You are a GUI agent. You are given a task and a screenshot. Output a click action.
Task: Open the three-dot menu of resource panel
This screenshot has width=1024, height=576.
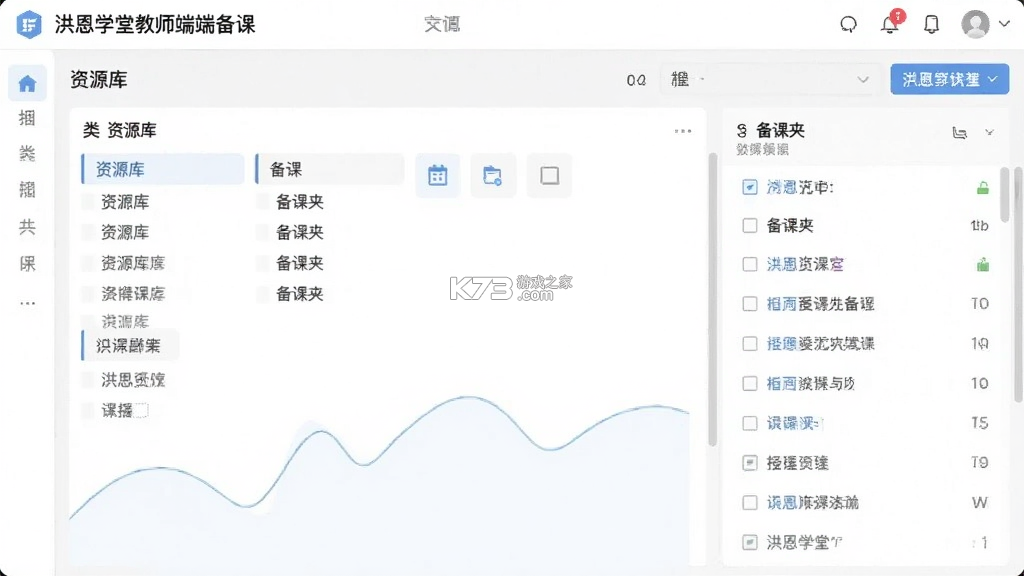point(682,131)
